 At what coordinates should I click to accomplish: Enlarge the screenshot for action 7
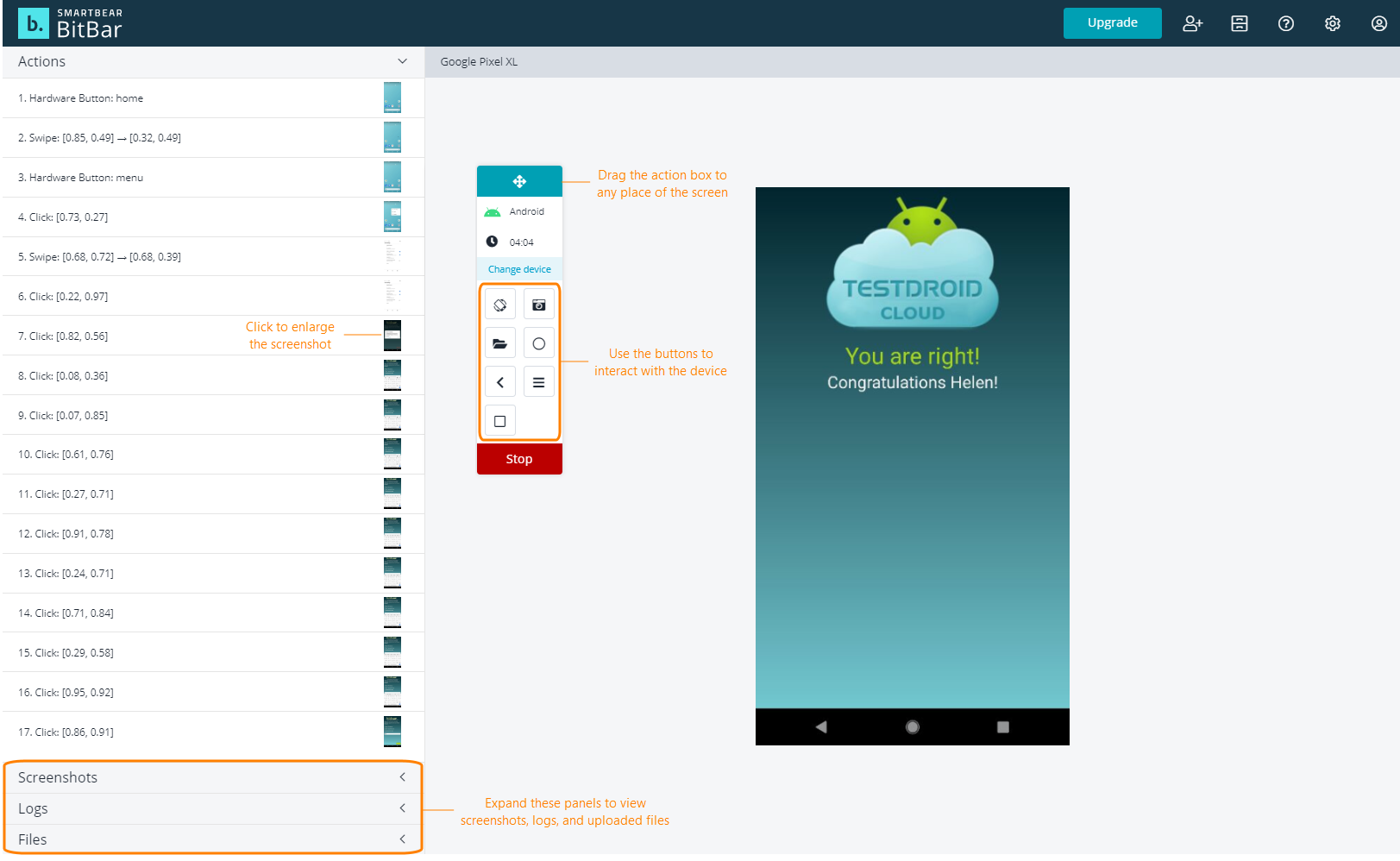392,336
